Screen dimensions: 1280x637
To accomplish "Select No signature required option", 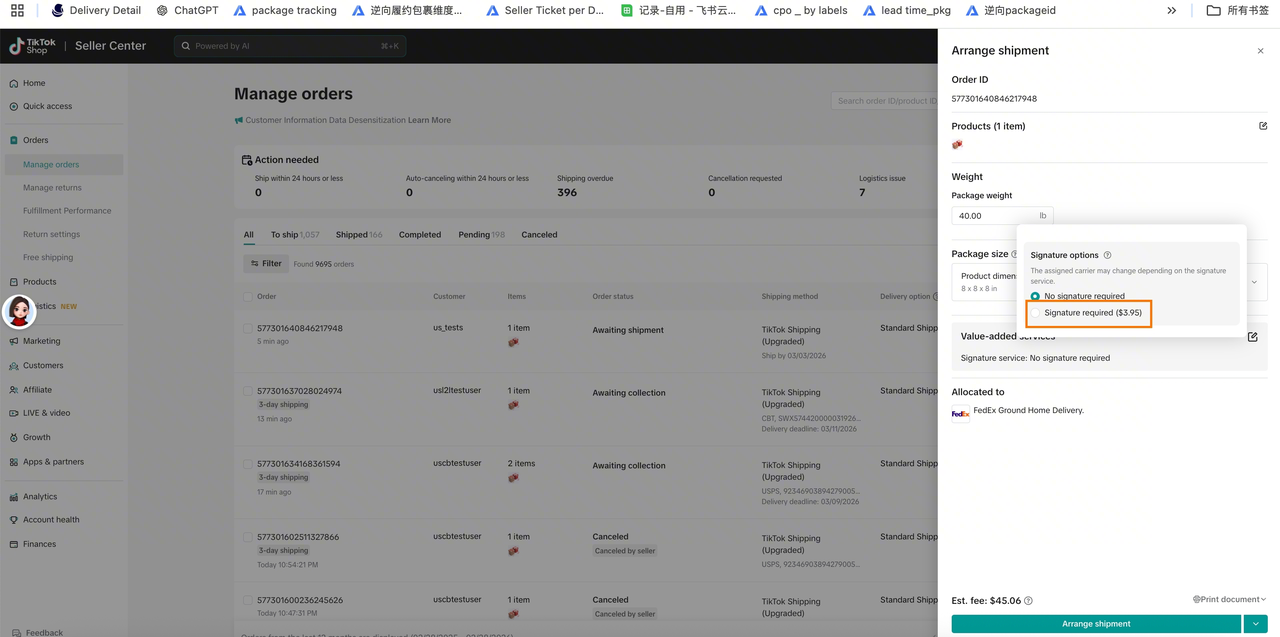I will pyautogui.click(x=1035, y=296).
